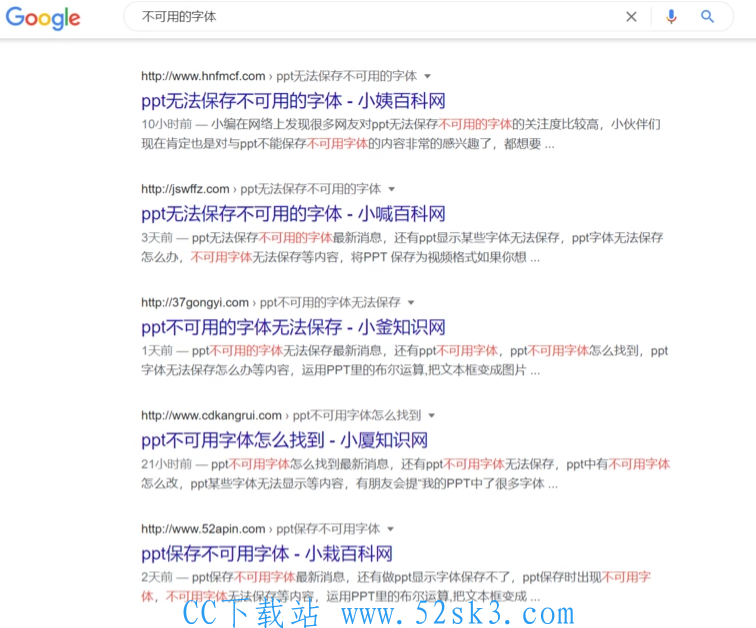Click snippet text starting with 1天前
756x628 pixels.
click(405, 361)
